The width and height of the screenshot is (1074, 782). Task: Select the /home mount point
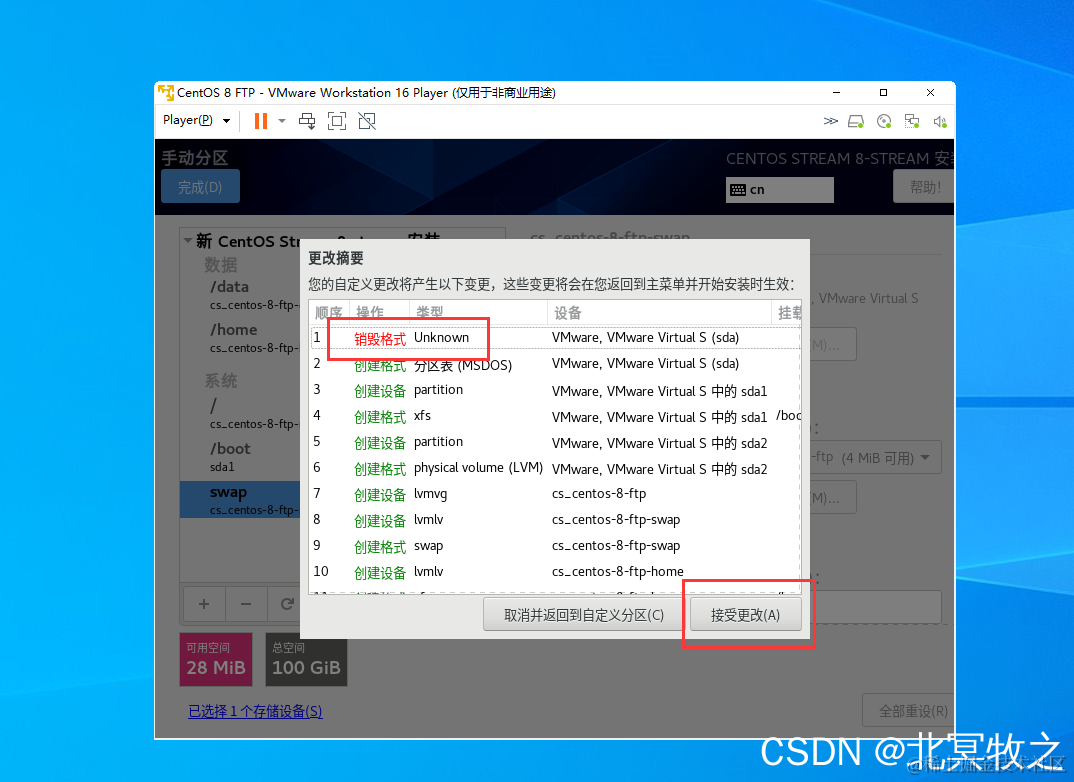(240, 338)
